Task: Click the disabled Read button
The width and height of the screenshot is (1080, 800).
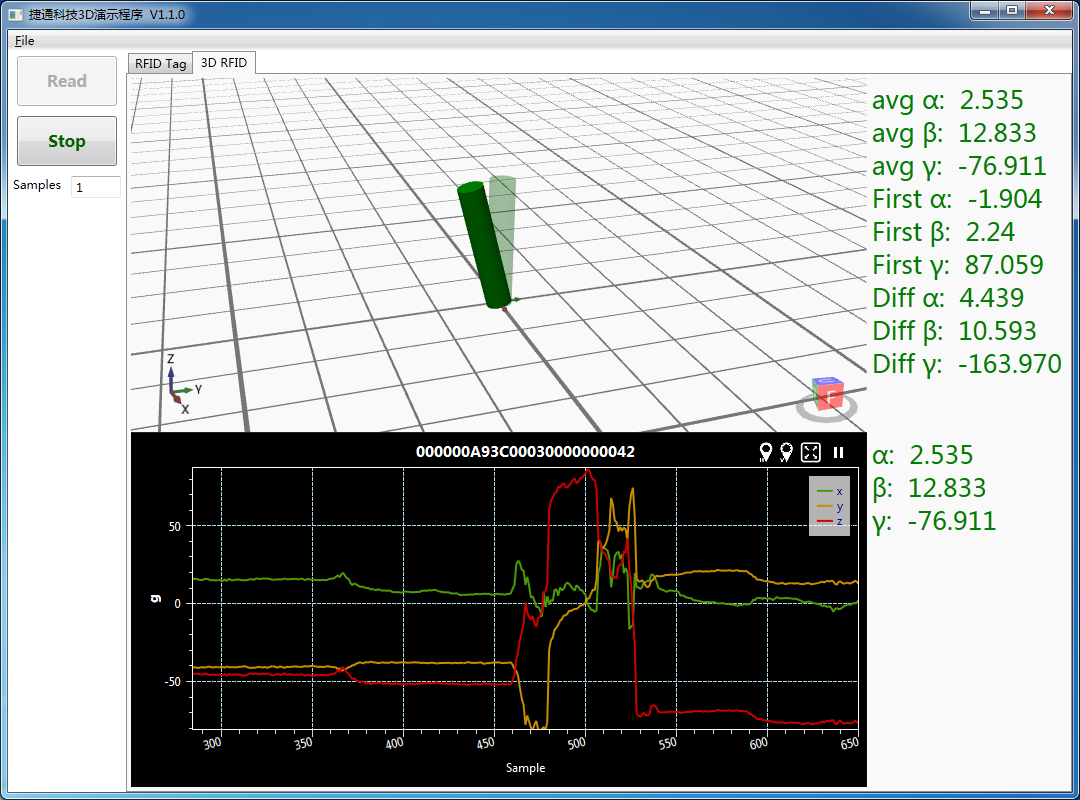Action: (67, 82)
